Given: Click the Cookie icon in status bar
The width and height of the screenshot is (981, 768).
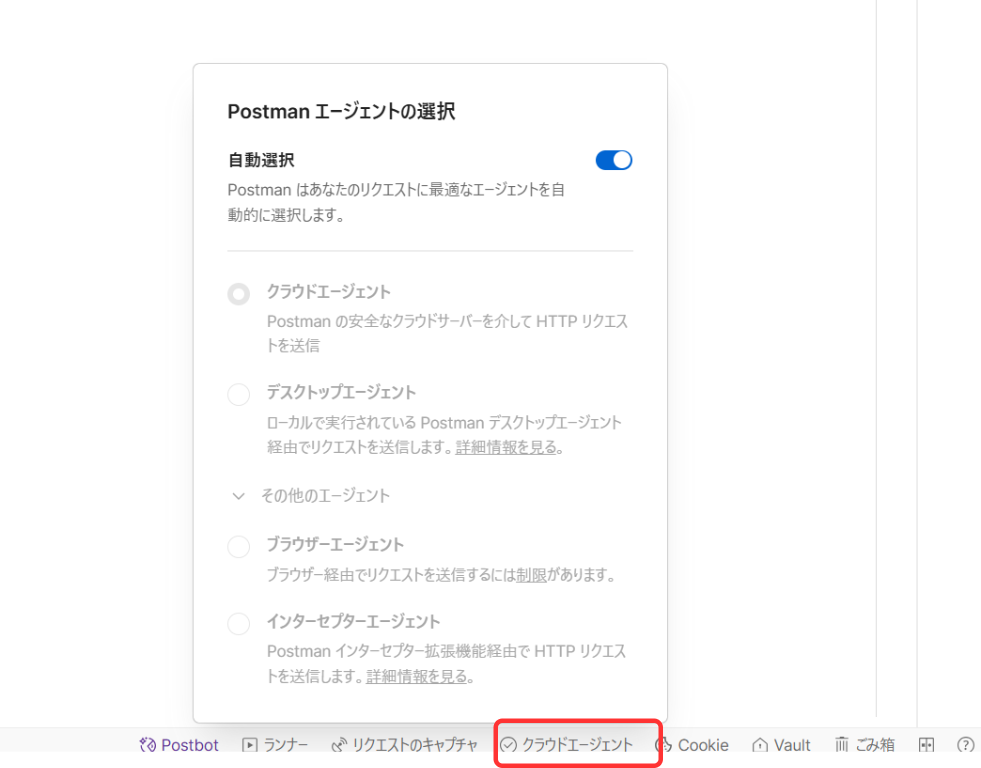Looking at the screenshot, I should click(x=664, y=745).
